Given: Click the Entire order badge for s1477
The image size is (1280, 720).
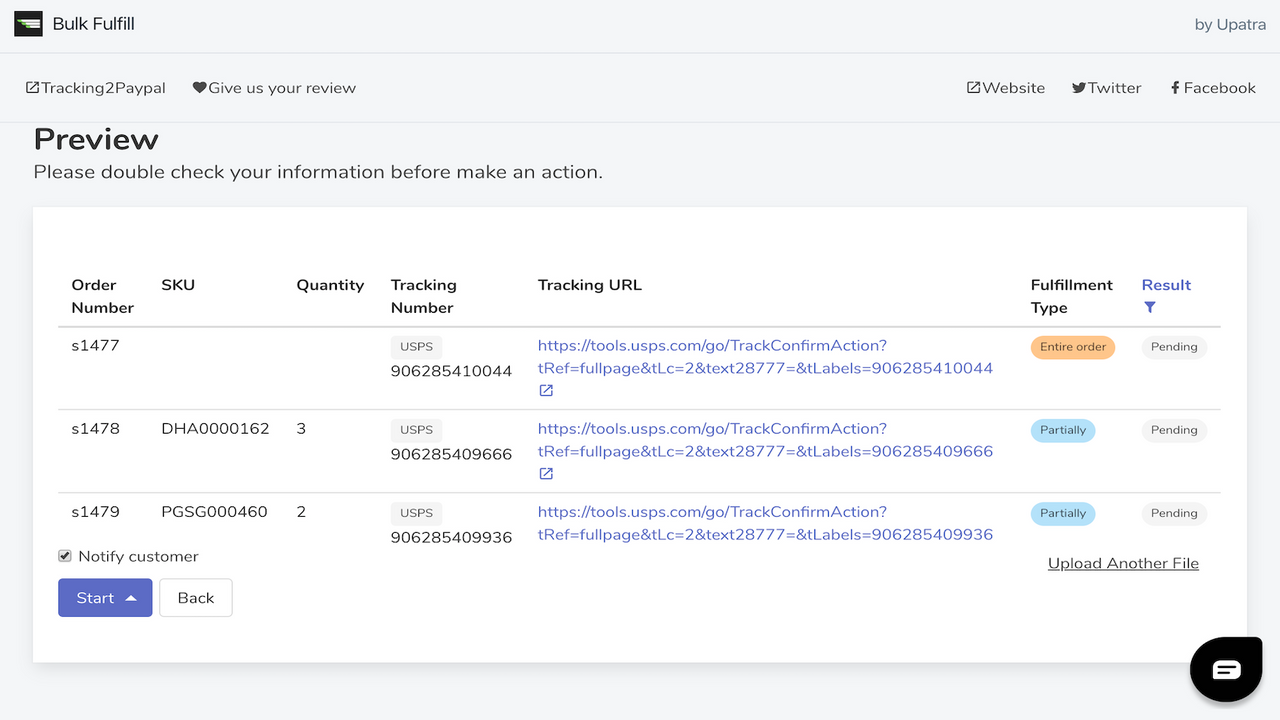Looking at the screenshot, I should pyautogui.click(x=1073, y=347).
